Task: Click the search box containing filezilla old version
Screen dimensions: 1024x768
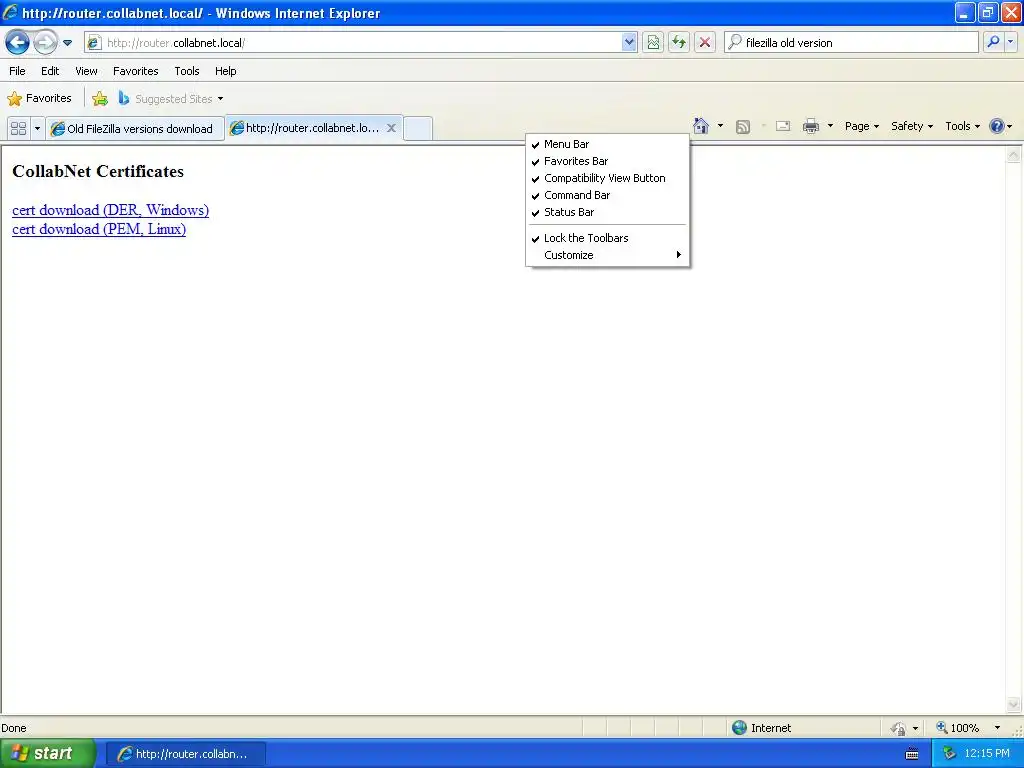Action: (x=851, y=42)
